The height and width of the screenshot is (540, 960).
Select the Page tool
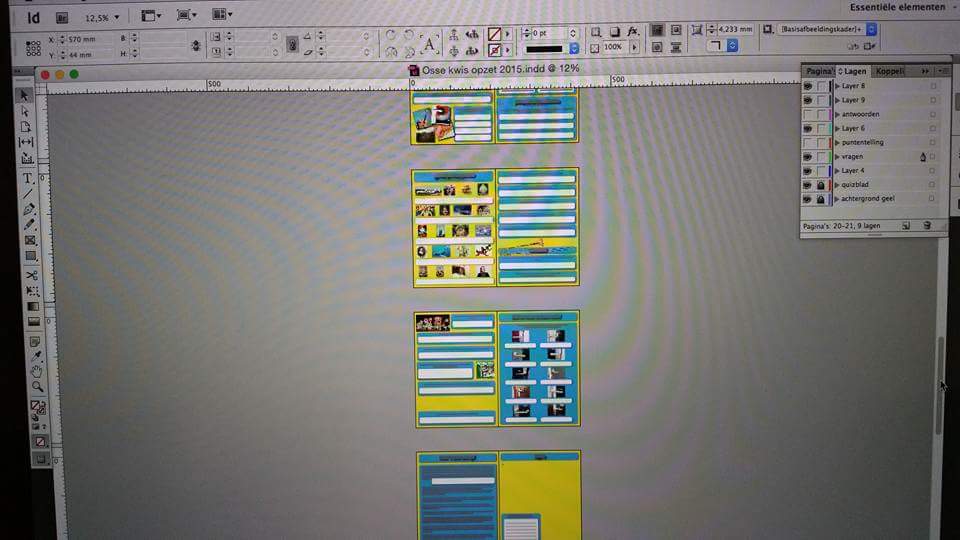(x=26, y=127)
